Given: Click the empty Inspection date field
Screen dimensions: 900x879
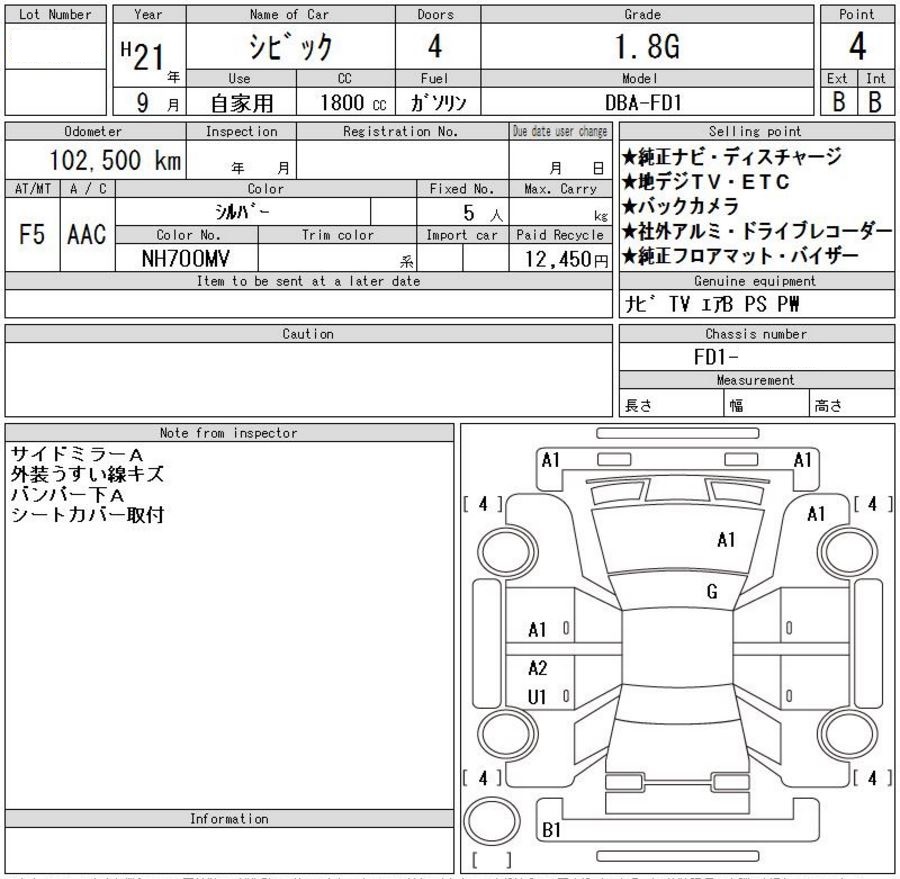Looking at the screenshot, I should tap(241, 160).
